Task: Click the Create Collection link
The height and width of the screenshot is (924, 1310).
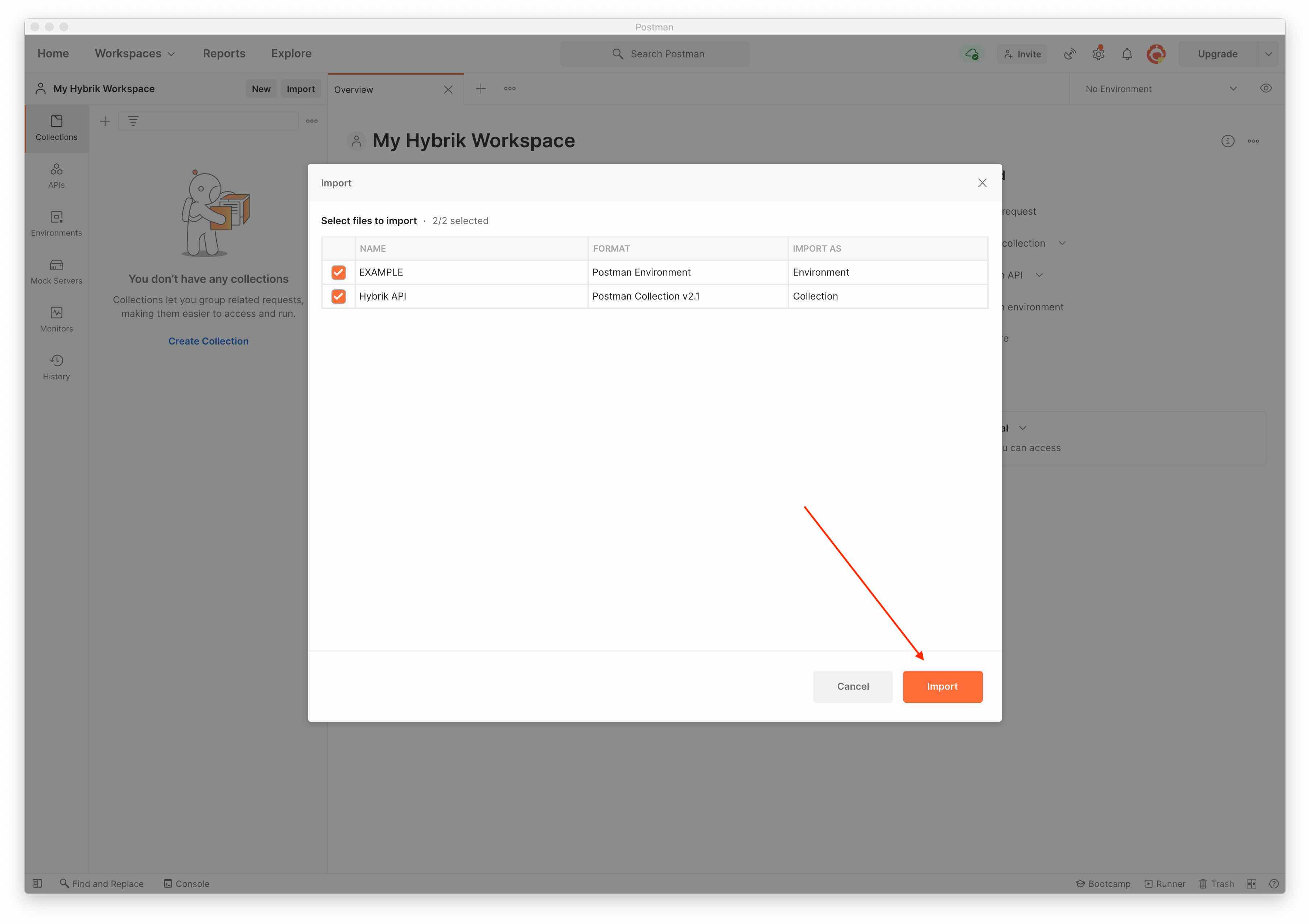Action: pos(208,341)
